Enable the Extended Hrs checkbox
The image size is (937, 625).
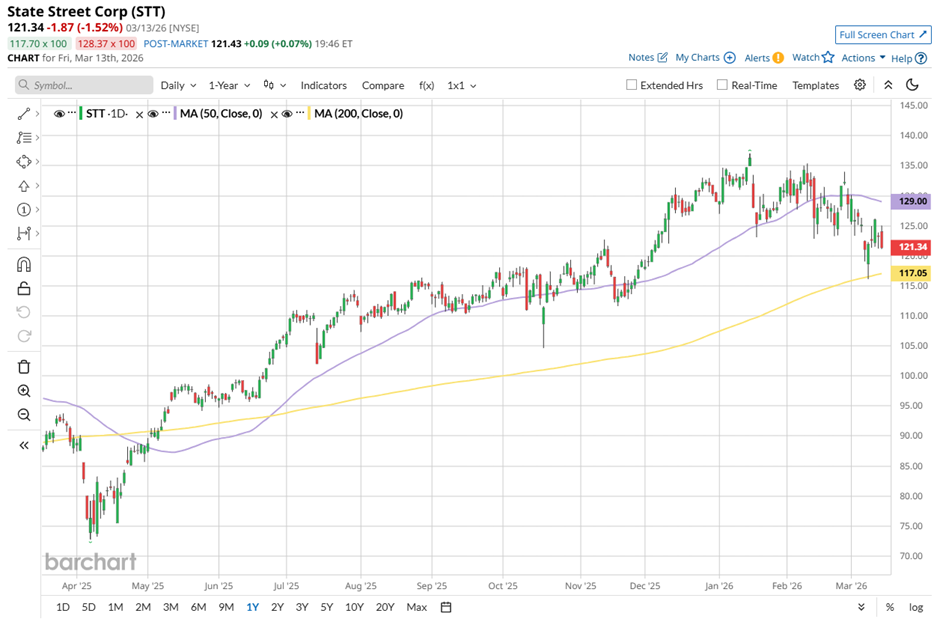pos(631,85)
